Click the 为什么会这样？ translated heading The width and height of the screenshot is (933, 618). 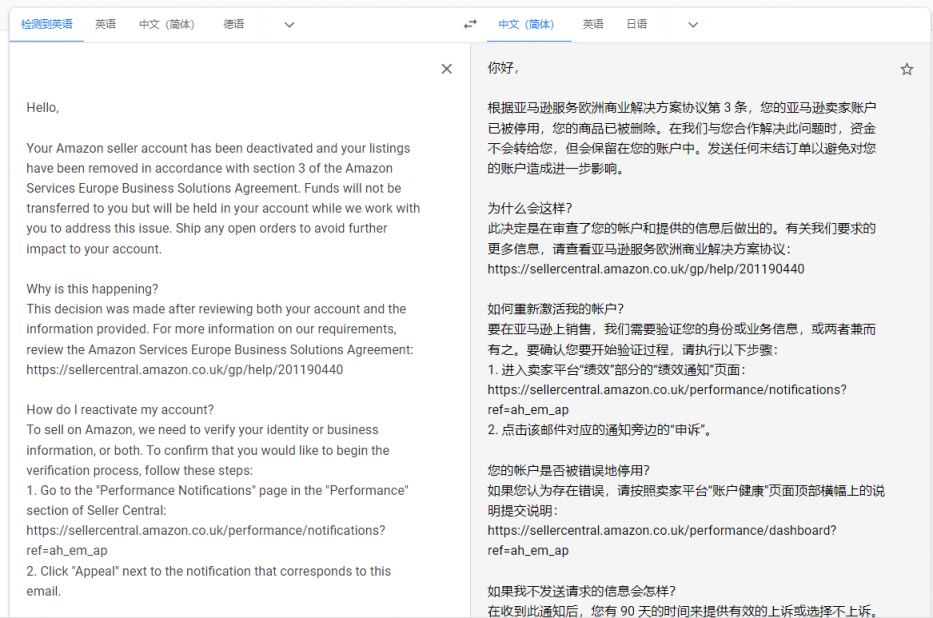(530, 208)
